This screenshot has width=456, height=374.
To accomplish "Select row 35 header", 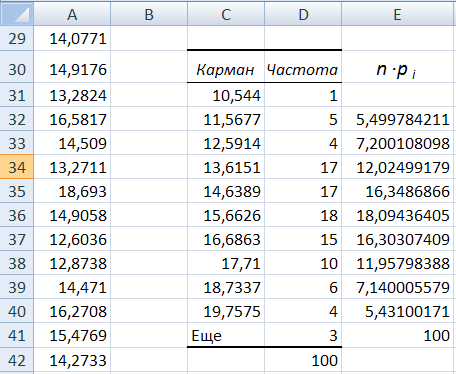I will (x=17, y=191).
